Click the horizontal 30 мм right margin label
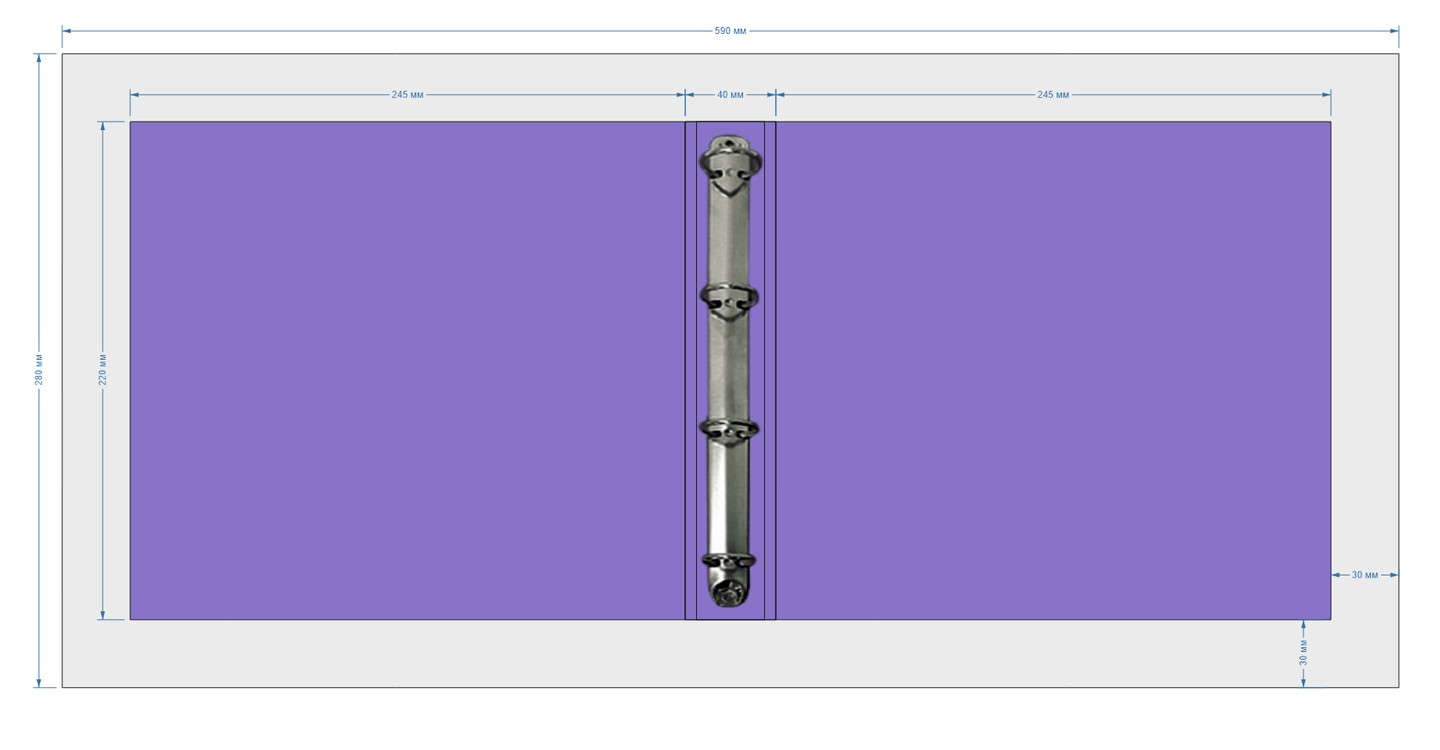 (1365, 575)
